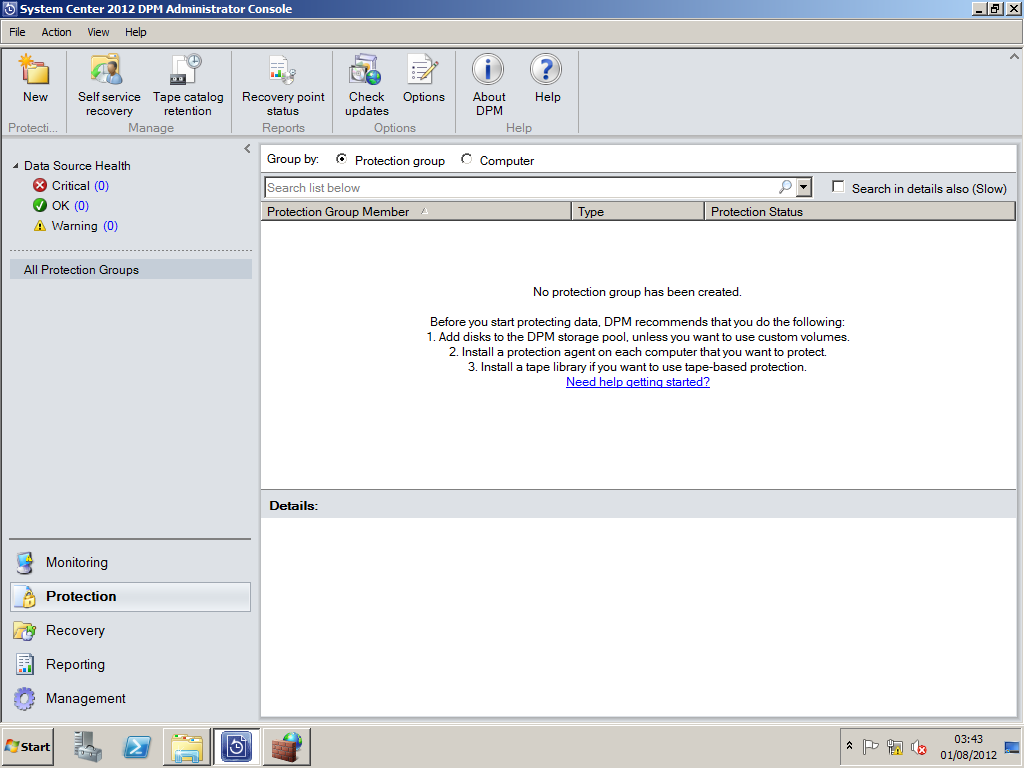This screenshot has width=1024, height=768.
Task: Launch PowerShell from the taskbar
Action: coord(137,746)
